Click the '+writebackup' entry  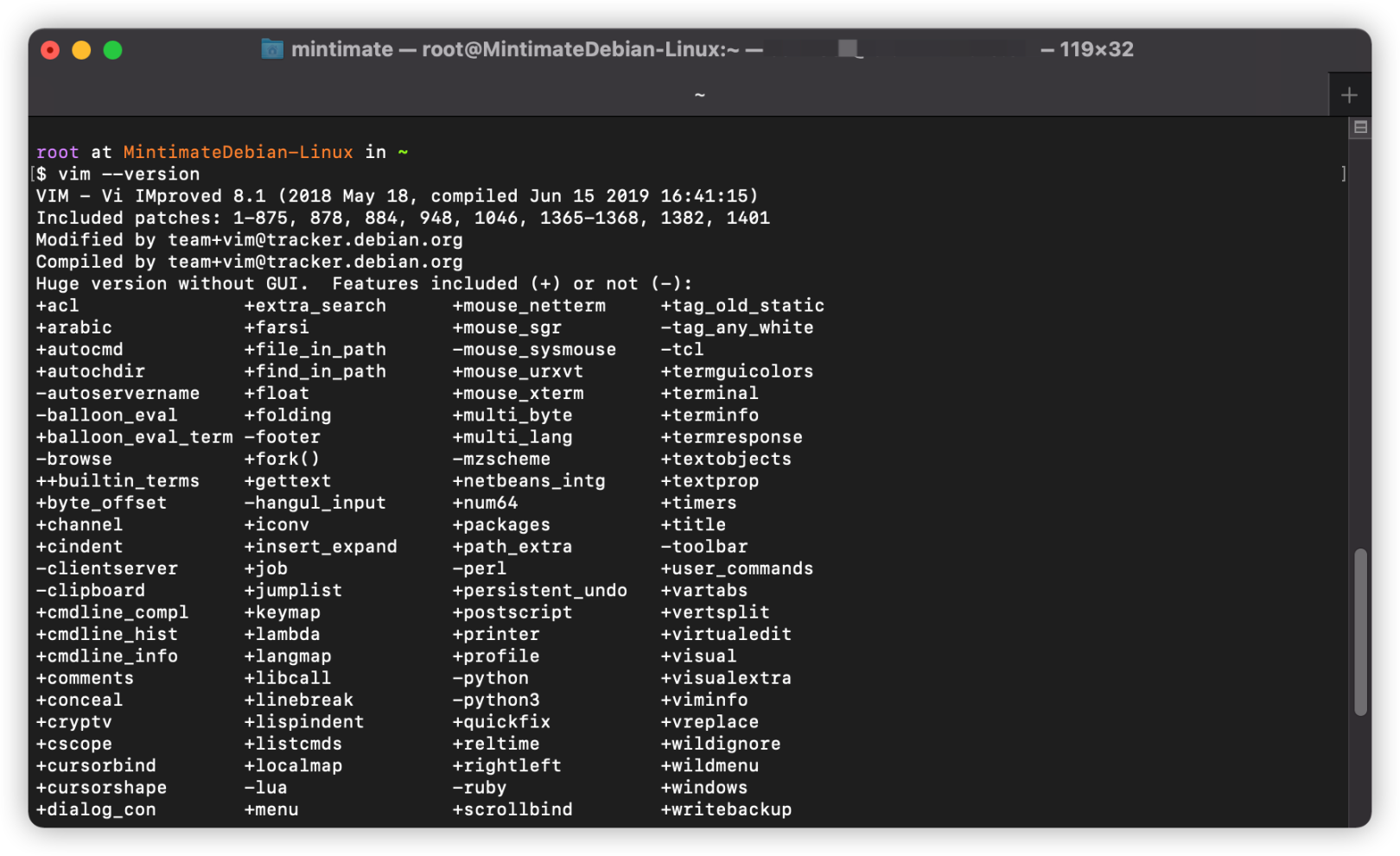[x=726, y=809]
